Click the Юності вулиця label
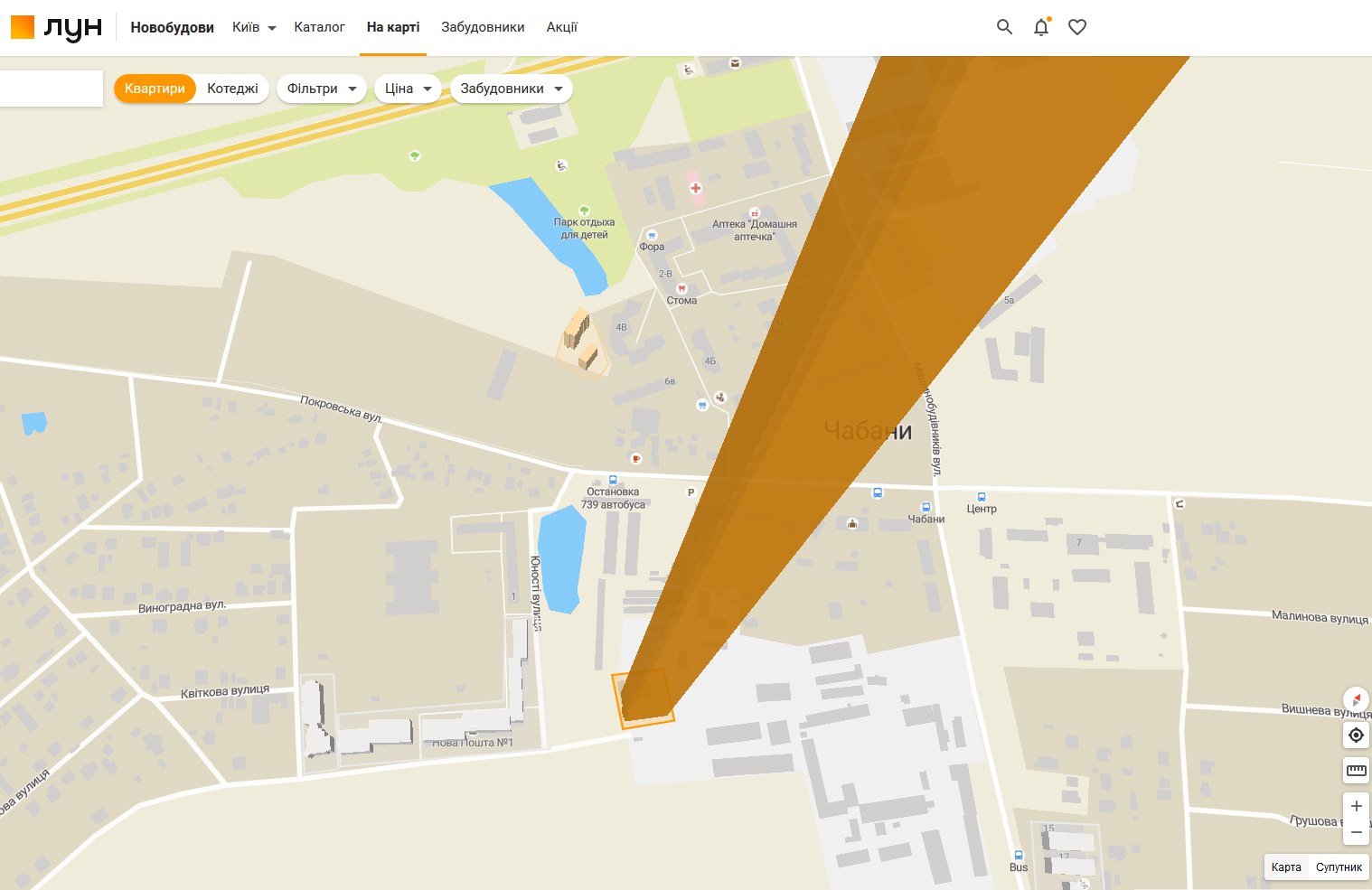This screenshot has width=1372, height=890. [535, 593]
